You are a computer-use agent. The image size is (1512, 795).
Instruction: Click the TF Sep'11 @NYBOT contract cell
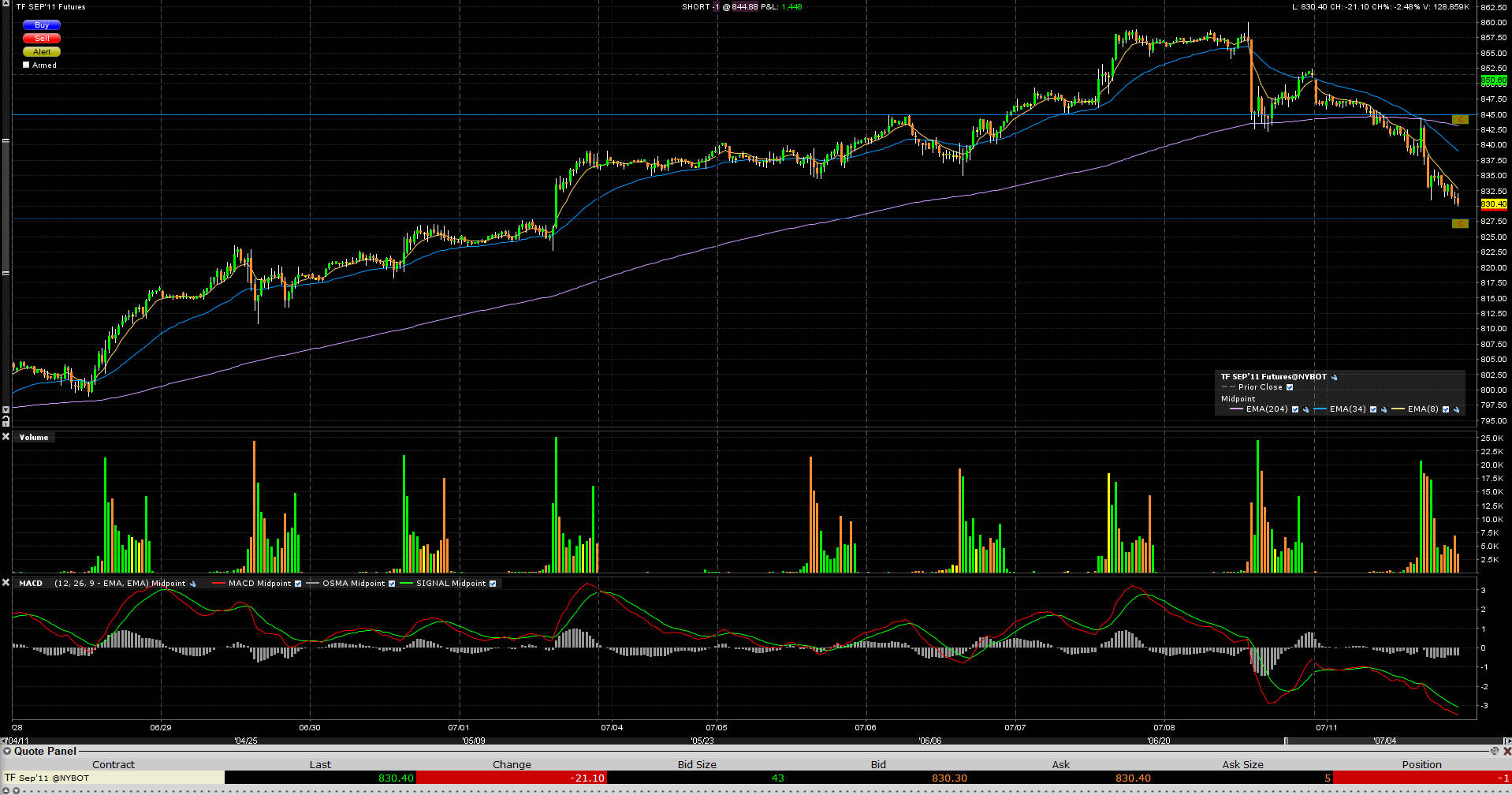114,778
